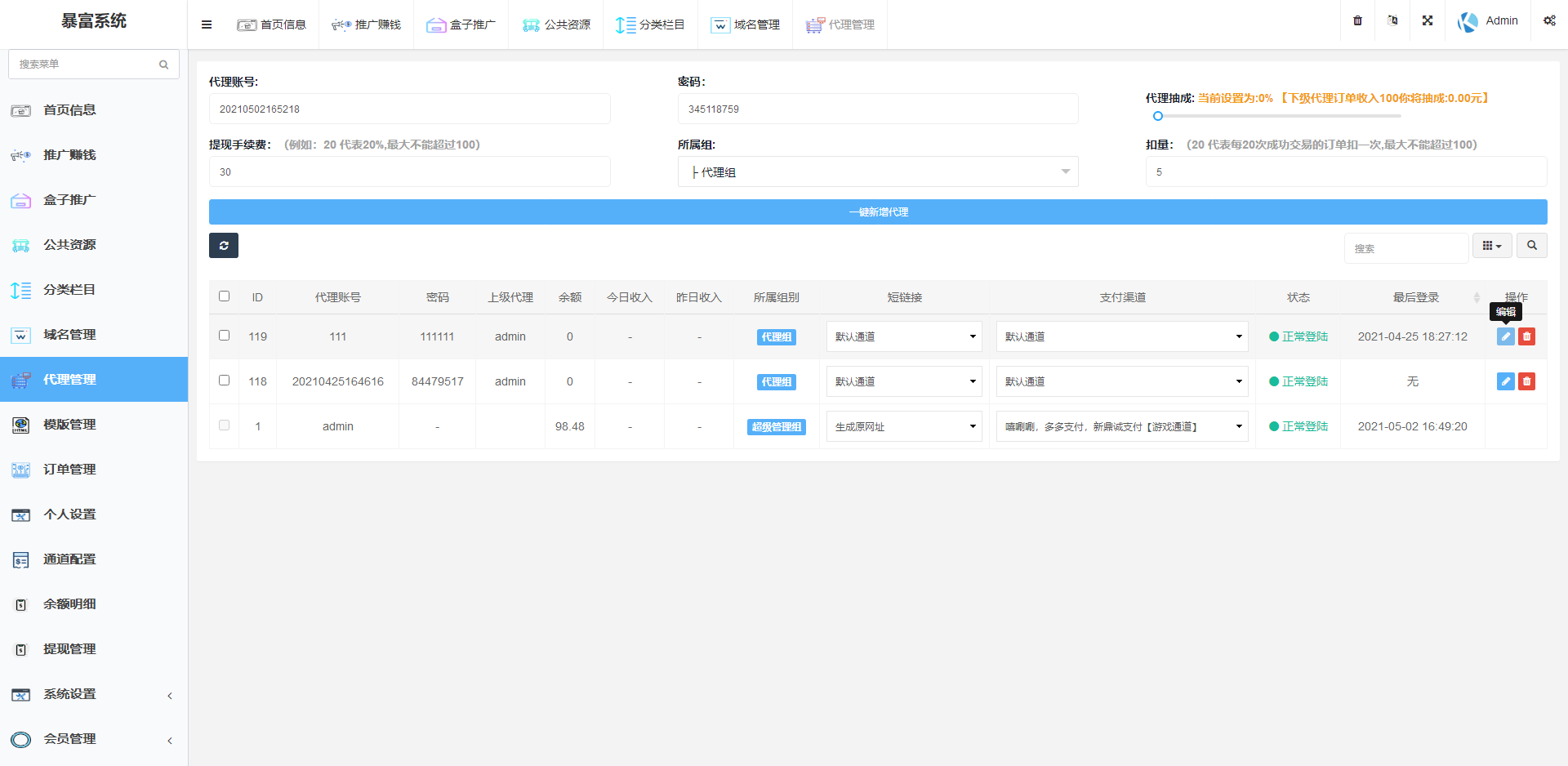Delete agent 118 using the red trash icon
The image size is (1568, 766).
[1527, 381]
